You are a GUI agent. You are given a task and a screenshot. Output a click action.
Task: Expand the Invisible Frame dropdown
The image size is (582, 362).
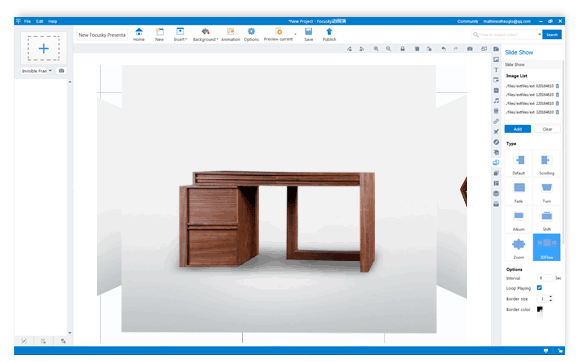coord(37,71)
